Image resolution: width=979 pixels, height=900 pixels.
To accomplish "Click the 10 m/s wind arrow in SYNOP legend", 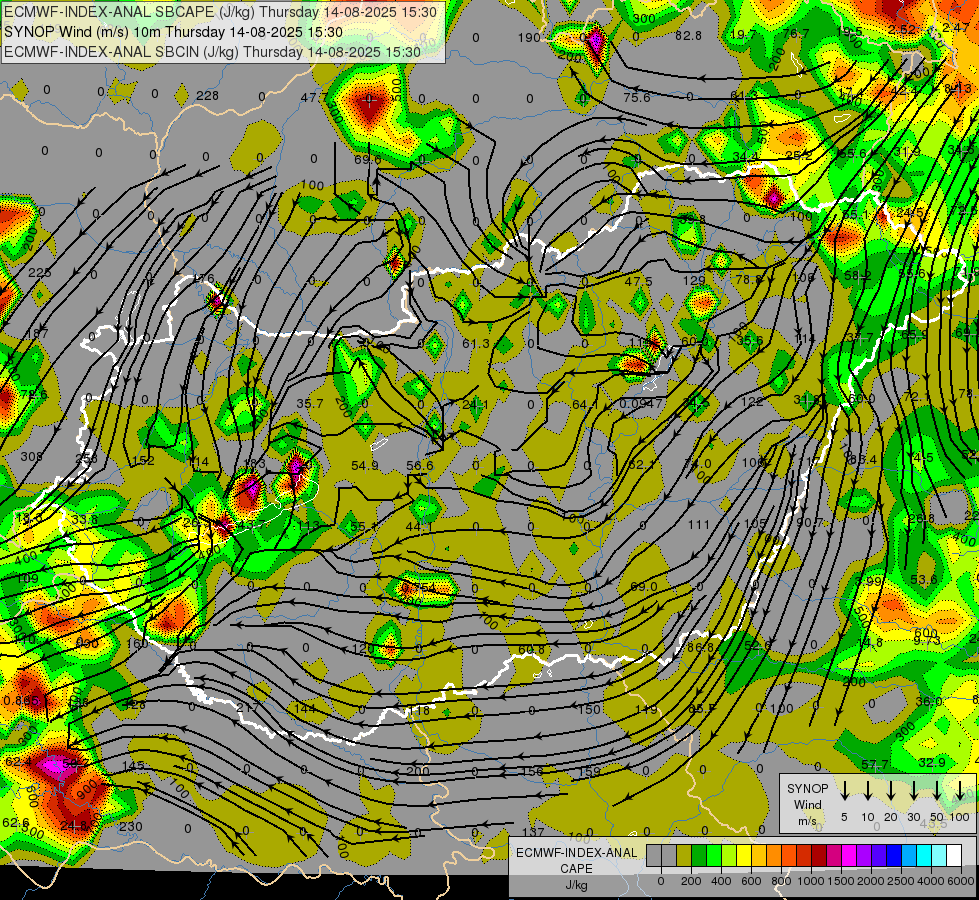I will (867, 790).
